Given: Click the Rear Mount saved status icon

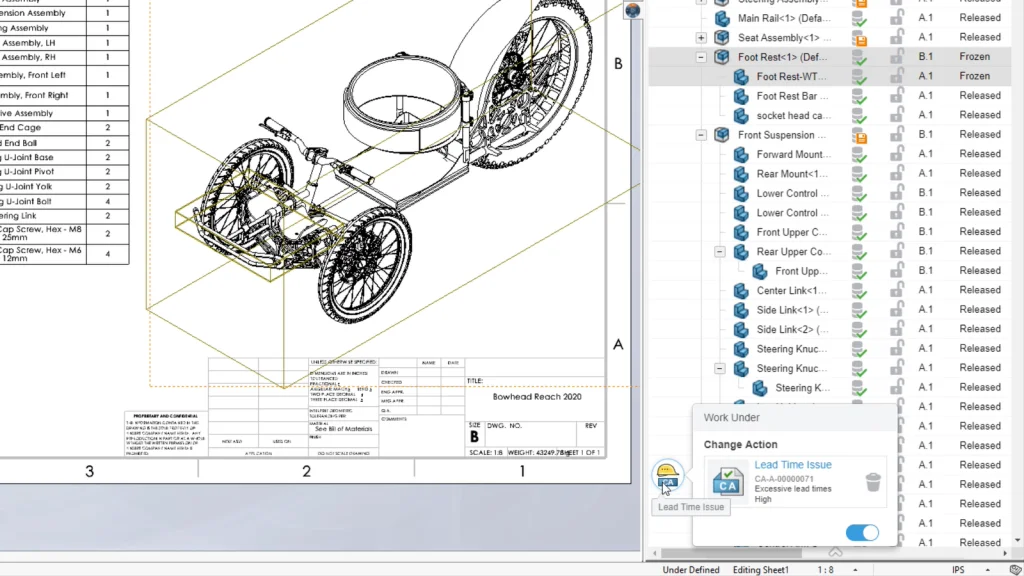Looking at the screenshot, I should [859, 174].
